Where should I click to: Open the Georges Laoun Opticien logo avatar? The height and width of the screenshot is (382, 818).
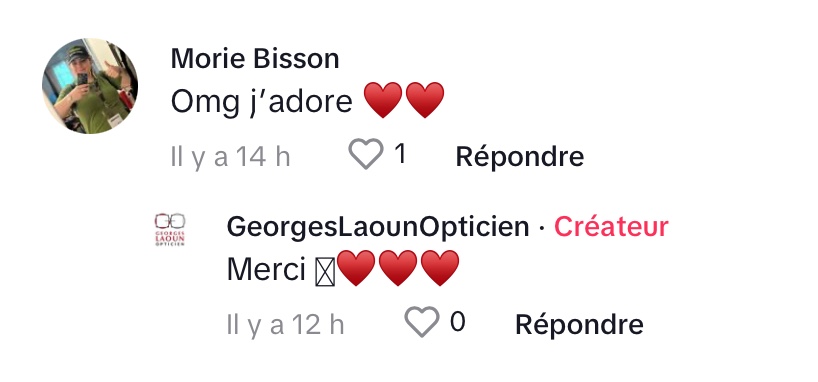(170, 229)
